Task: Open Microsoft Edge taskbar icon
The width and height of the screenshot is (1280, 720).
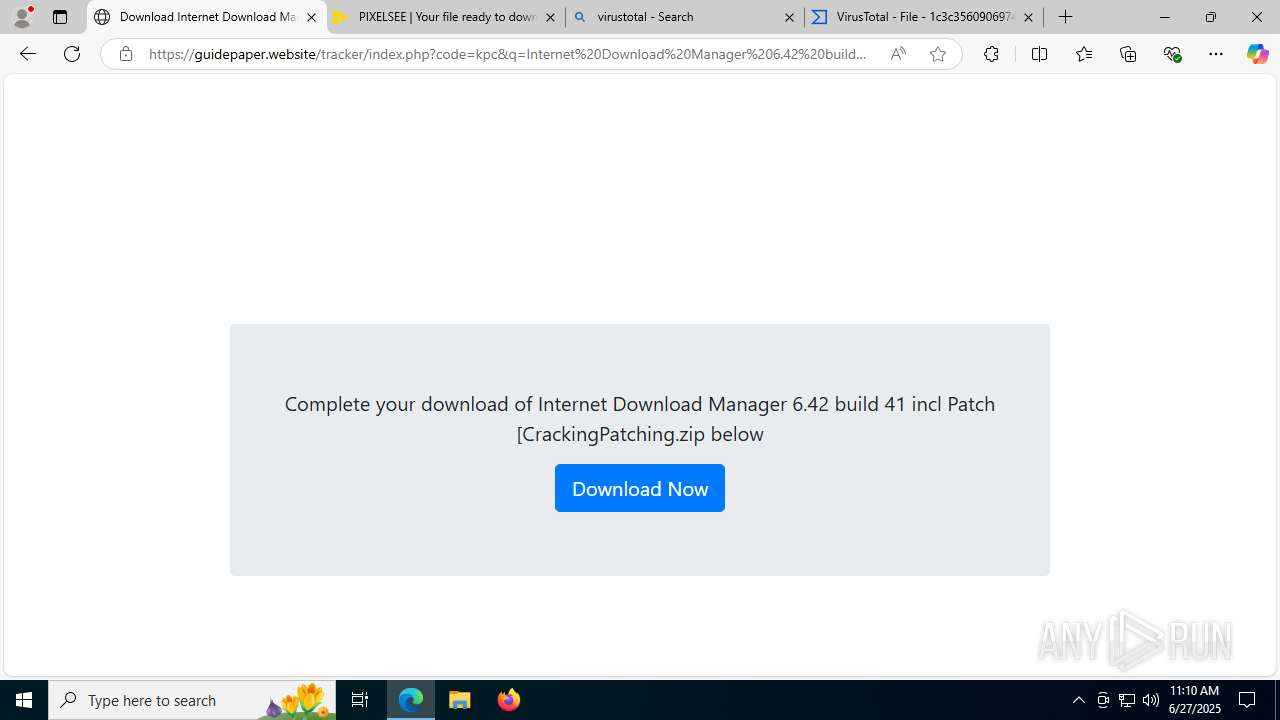Action: [x=411, y=700]
